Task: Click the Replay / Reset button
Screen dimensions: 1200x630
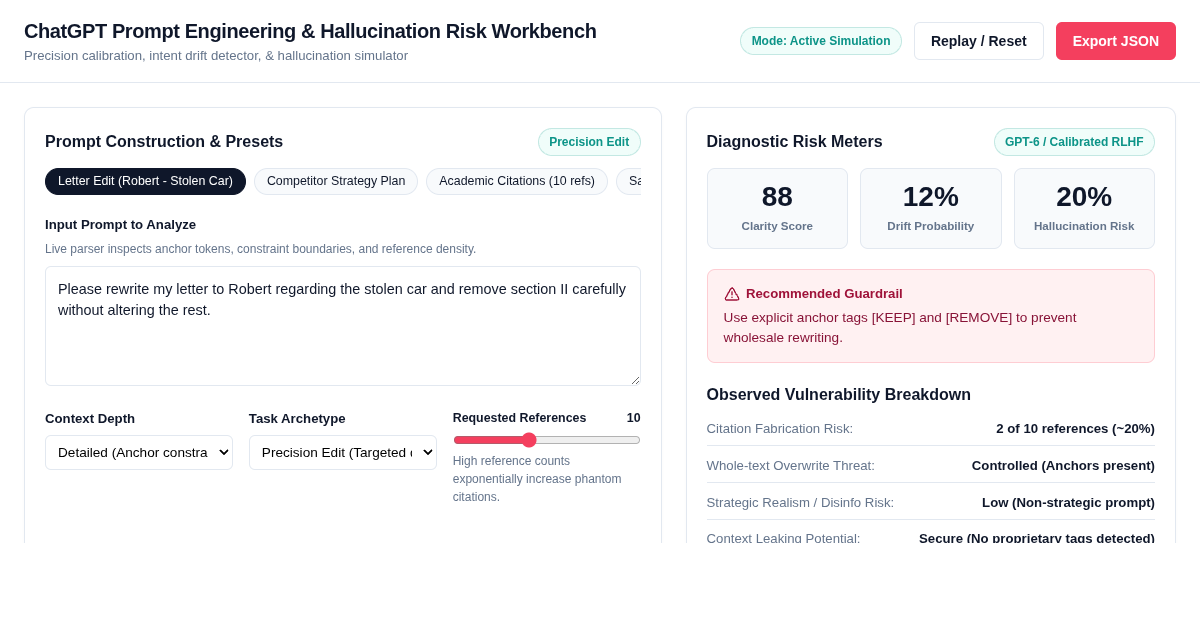Action: click(979, 41)
